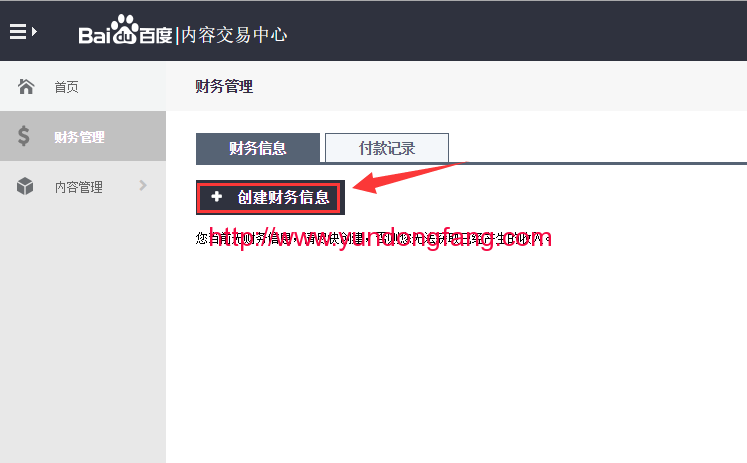Switch to the 付款记录 tab
This screenshot has width=747, height=463.
coord(387,148)
